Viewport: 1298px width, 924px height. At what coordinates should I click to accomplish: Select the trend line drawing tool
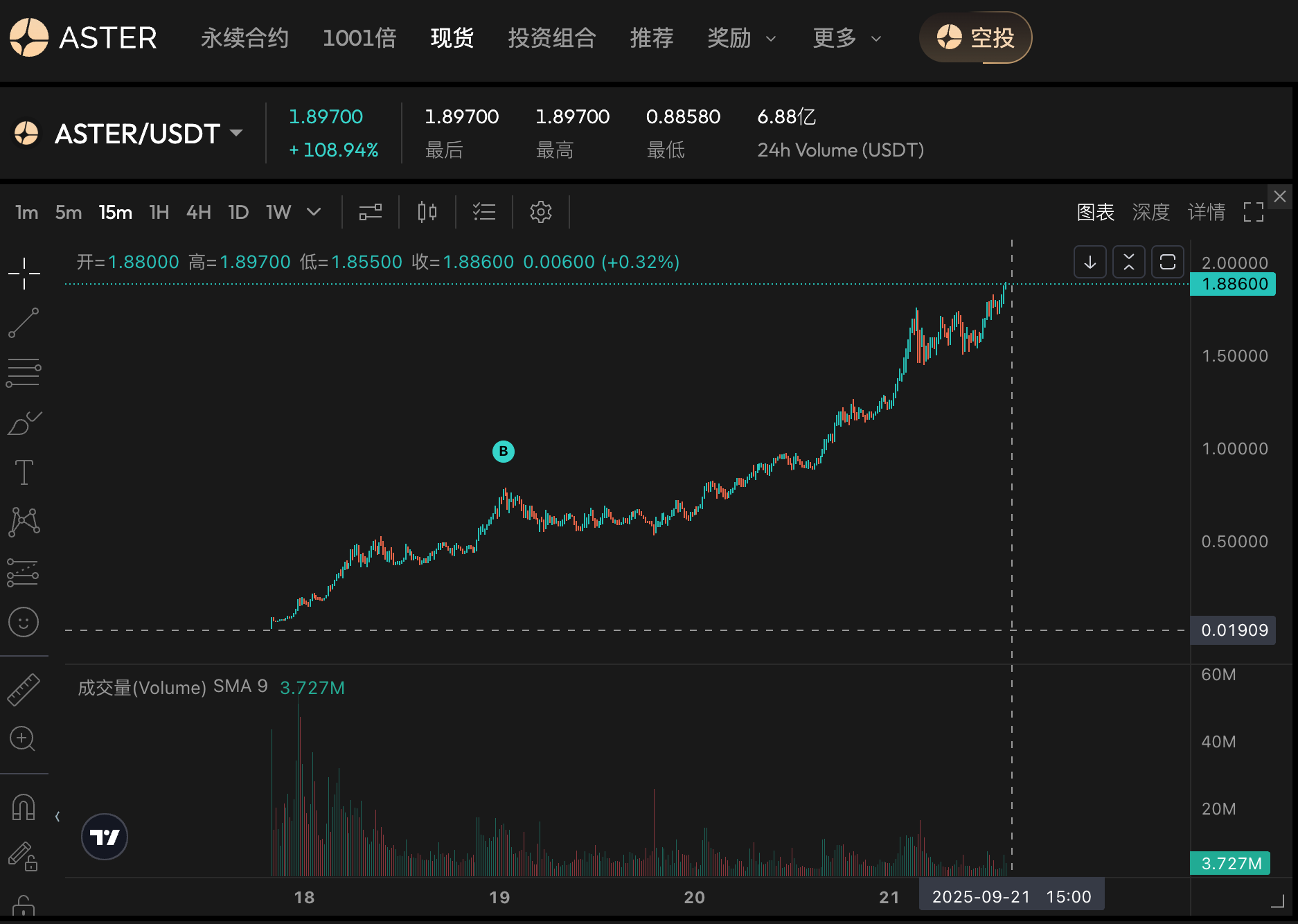24,323
